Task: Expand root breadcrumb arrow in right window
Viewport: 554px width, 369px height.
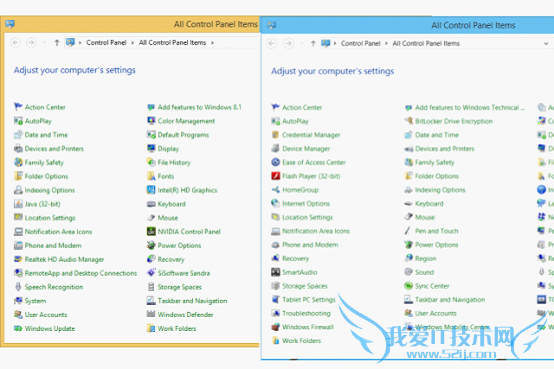Action: [335, 43]
